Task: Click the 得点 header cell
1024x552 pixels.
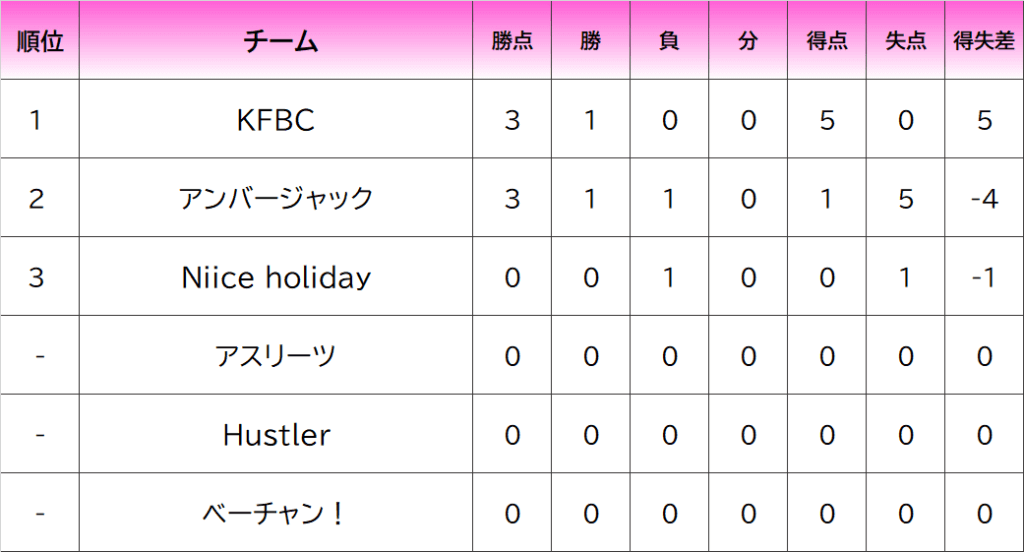Action: [x=827, y=41]
